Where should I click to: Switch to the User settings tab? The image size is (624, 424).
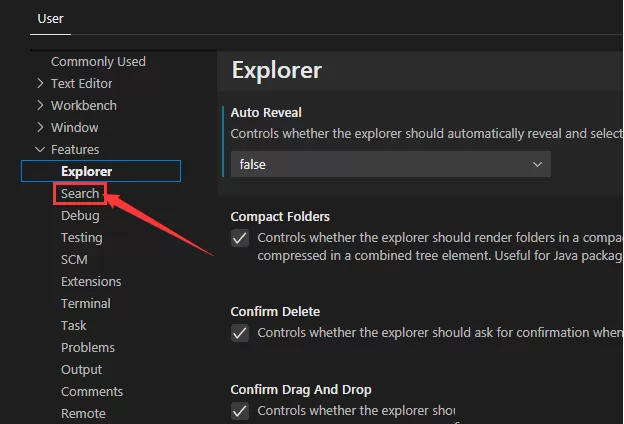point(50,19)
